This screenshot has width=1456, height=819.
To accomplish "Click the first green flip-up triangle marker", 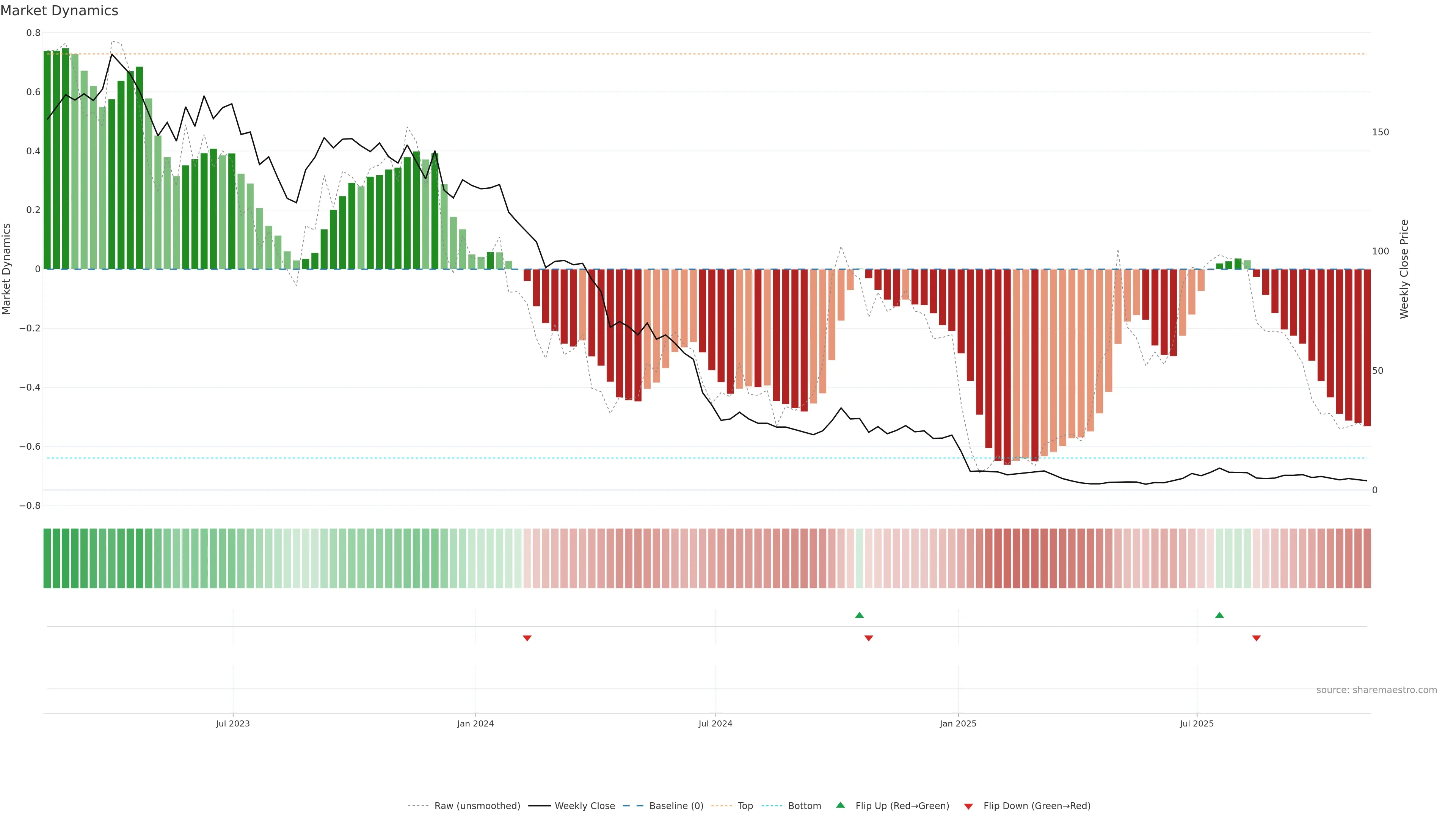I will tap(859, 615).
